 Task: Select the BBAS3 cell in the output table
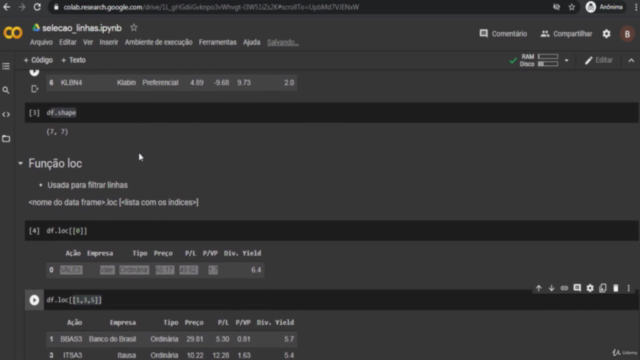71,339
